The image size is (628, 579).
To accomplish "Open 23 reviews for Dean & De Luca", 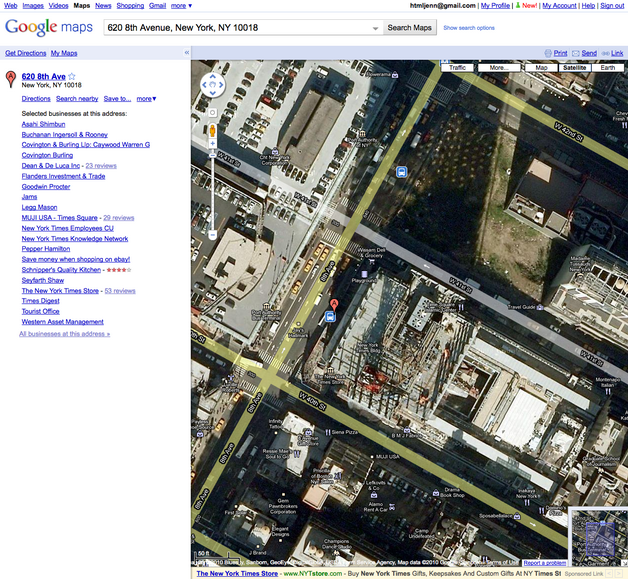I will coord(101,166).
